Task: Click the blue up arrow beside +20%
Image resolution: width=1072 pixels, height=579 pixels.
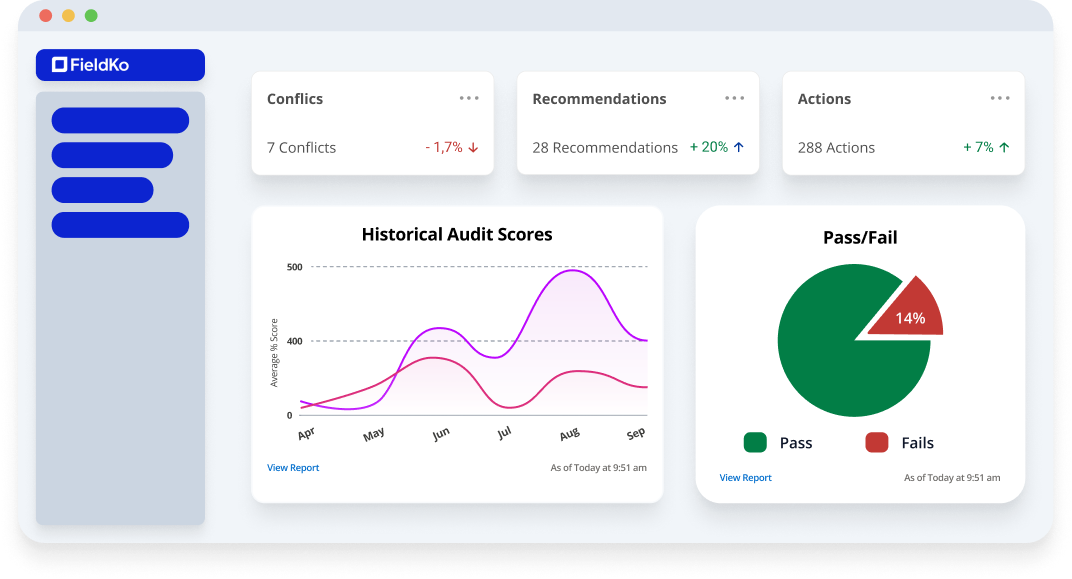Action: click(x=738, y=147)
